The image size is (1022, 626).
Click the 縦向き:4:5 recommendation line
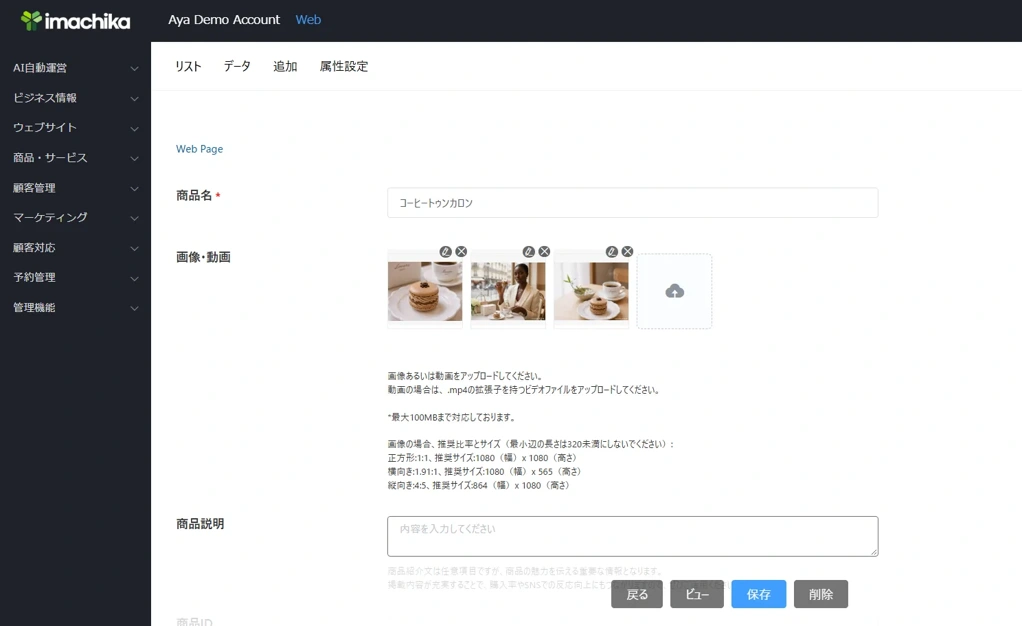[478, 485]
